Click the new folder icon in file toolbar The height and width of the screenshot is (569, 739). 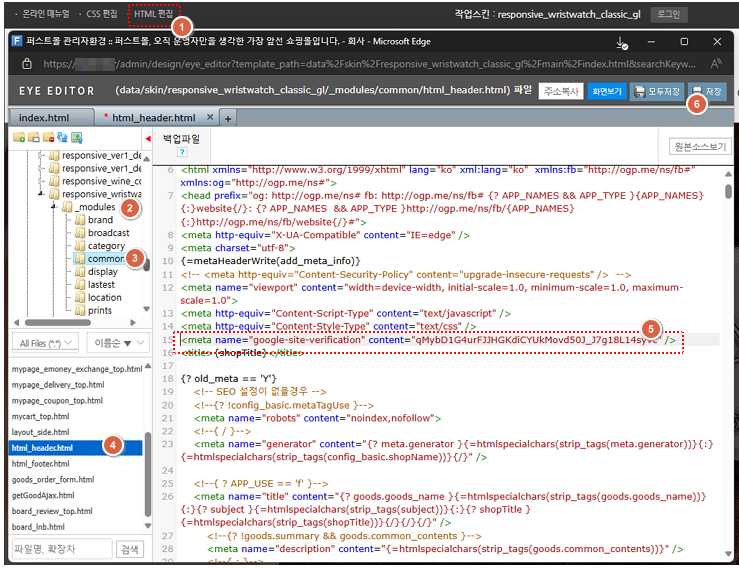pos(19,137)
